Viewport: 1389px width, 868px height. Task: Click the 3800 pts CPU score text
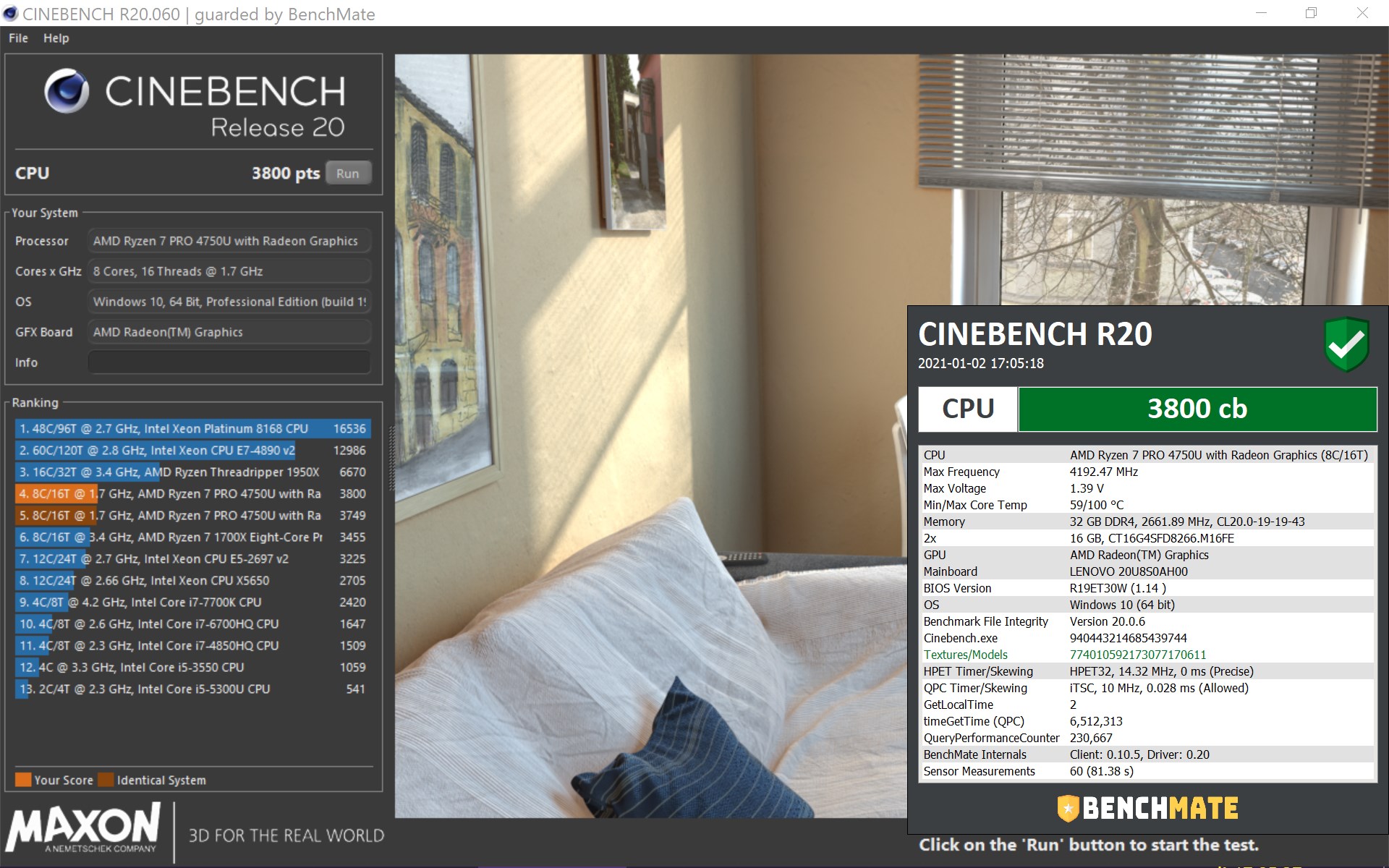(286, 174)
